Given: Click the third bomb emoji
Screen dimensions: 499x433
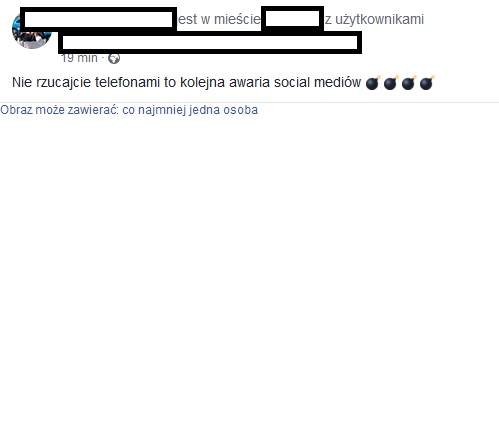Looking at the screenshot, I should [409, 83].
